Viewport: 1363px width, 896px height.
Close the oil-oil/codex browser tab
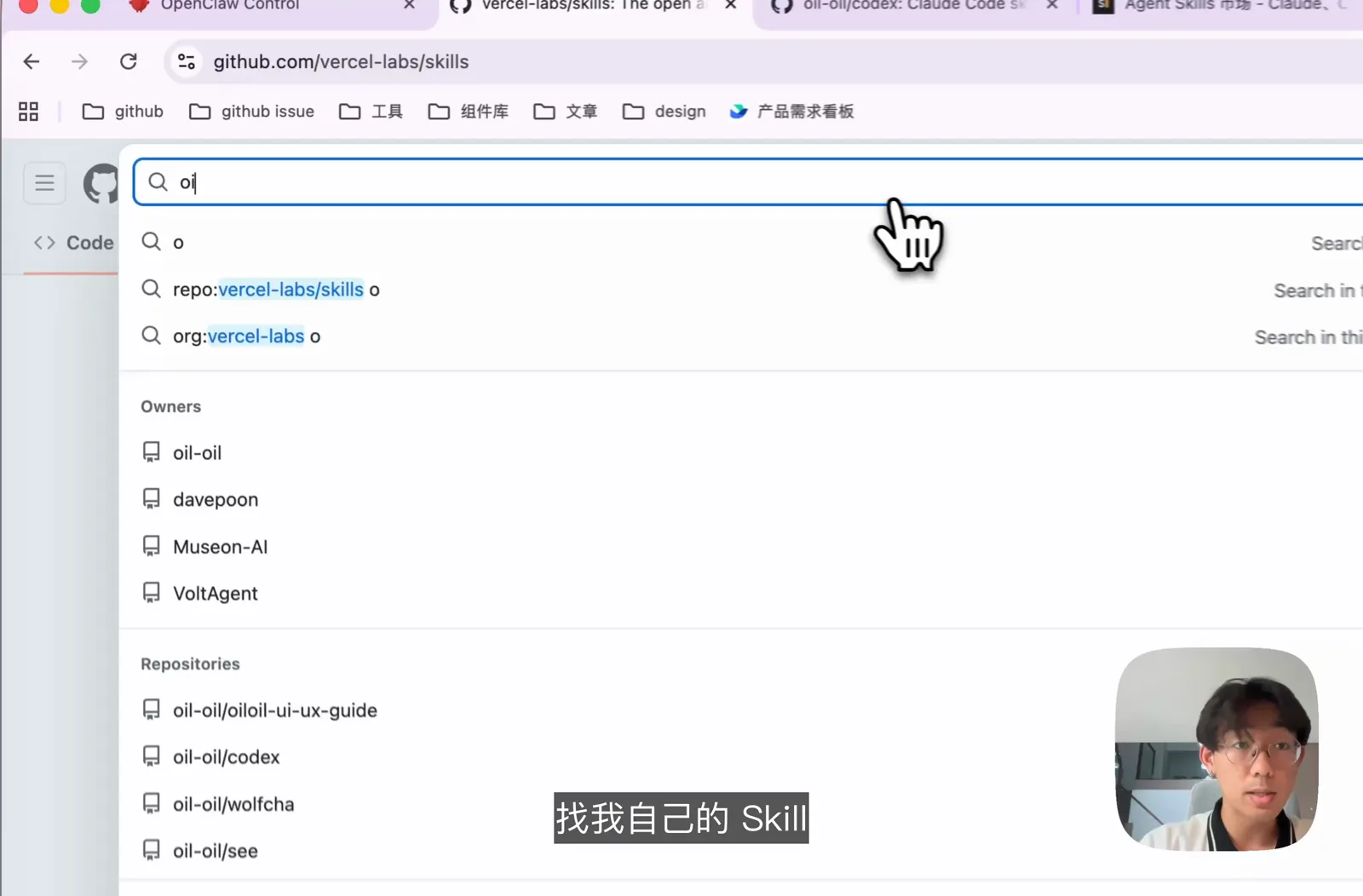pos(1053,5)
